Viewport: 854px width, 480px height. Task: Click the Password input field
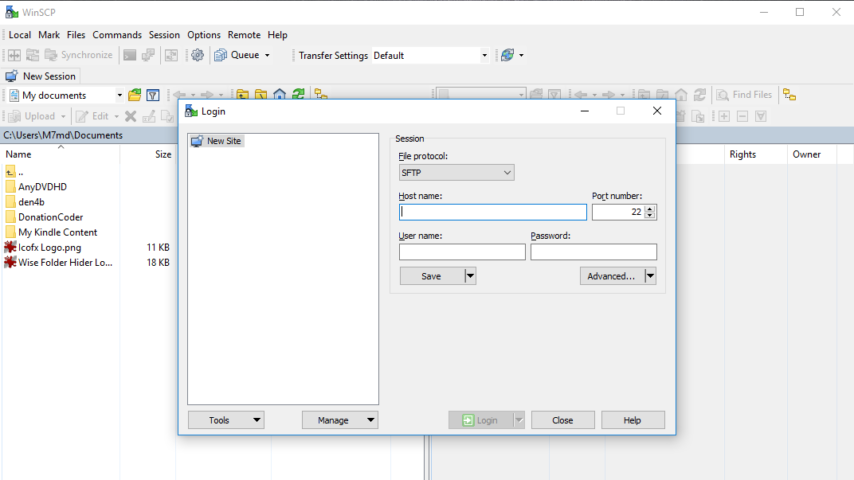[594, 252]
